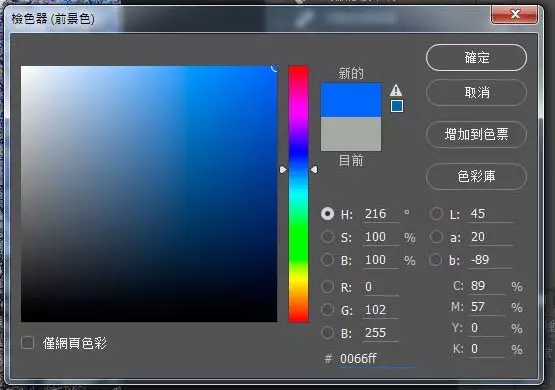
Task: Click the out-of-gamut warning triangle icon
Action: pyautogui.click(x=396, y=91)
